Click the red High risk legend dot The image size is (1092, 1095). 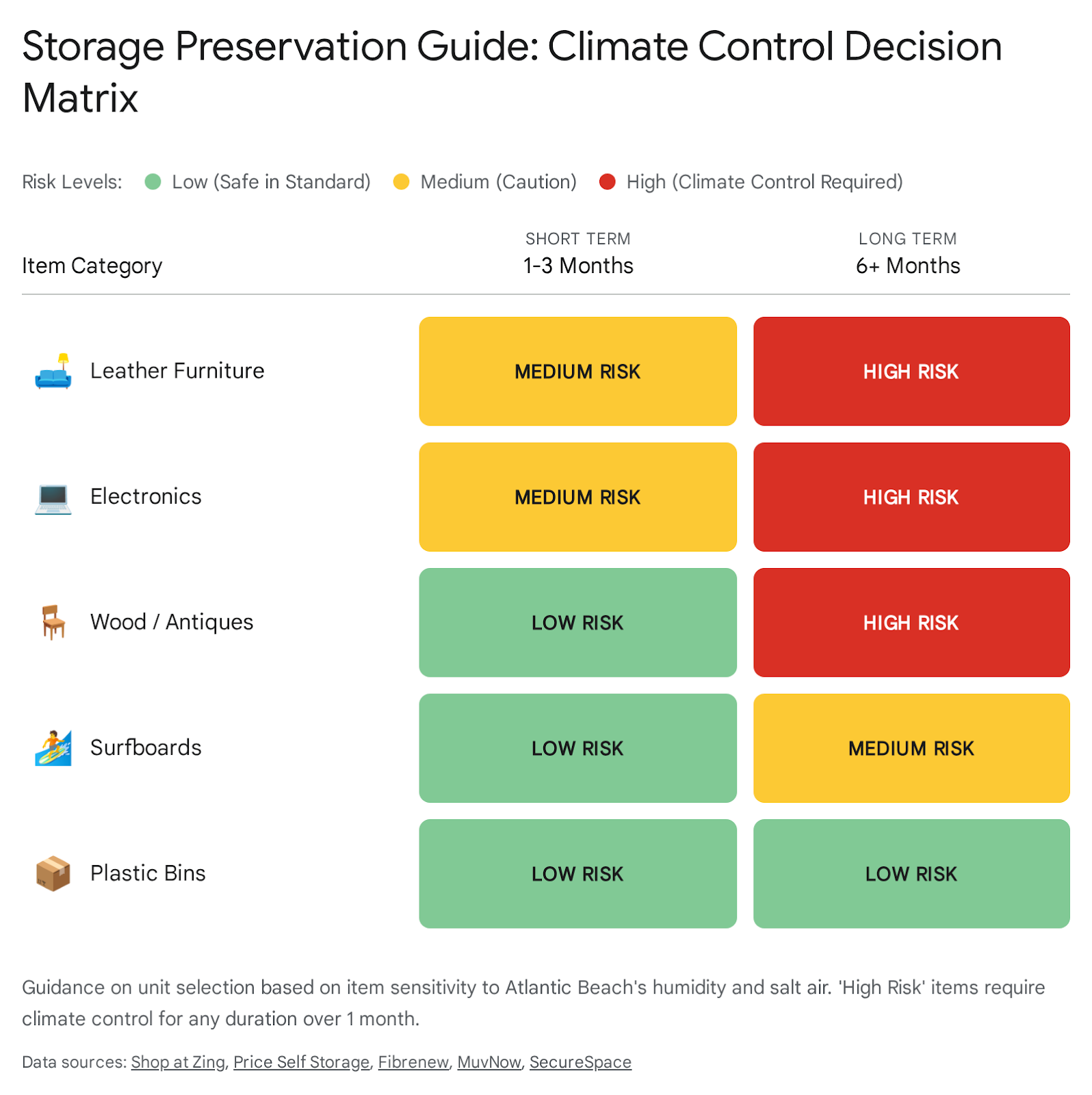[608, 182]
